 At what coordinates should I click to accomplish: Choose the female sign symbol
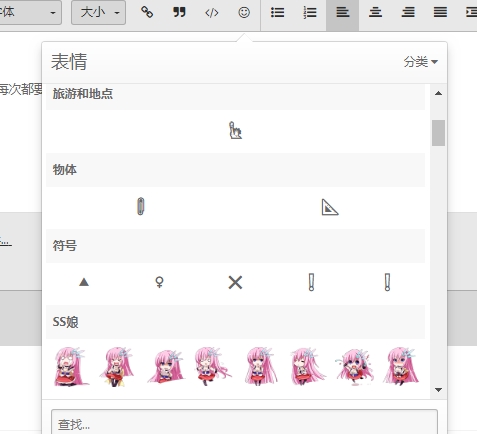(160, 282)
